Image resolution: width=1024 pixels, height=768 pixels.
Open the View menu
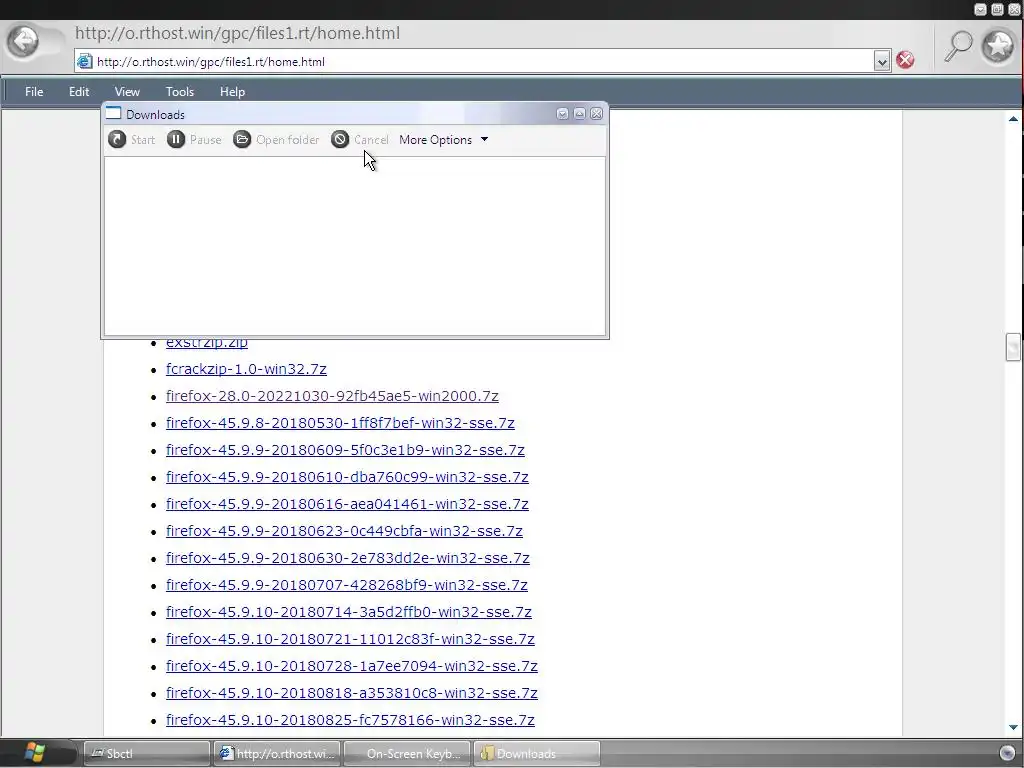(127, 91)
